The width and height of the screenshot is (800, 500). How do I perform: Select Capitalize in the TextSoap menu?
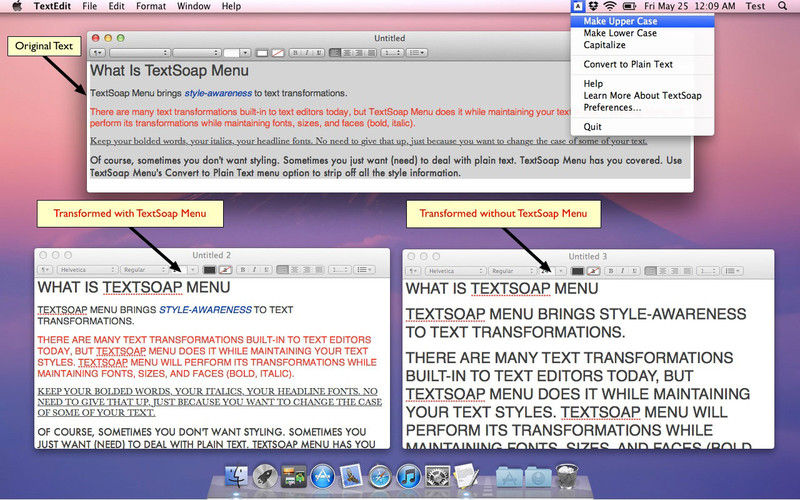642,45
